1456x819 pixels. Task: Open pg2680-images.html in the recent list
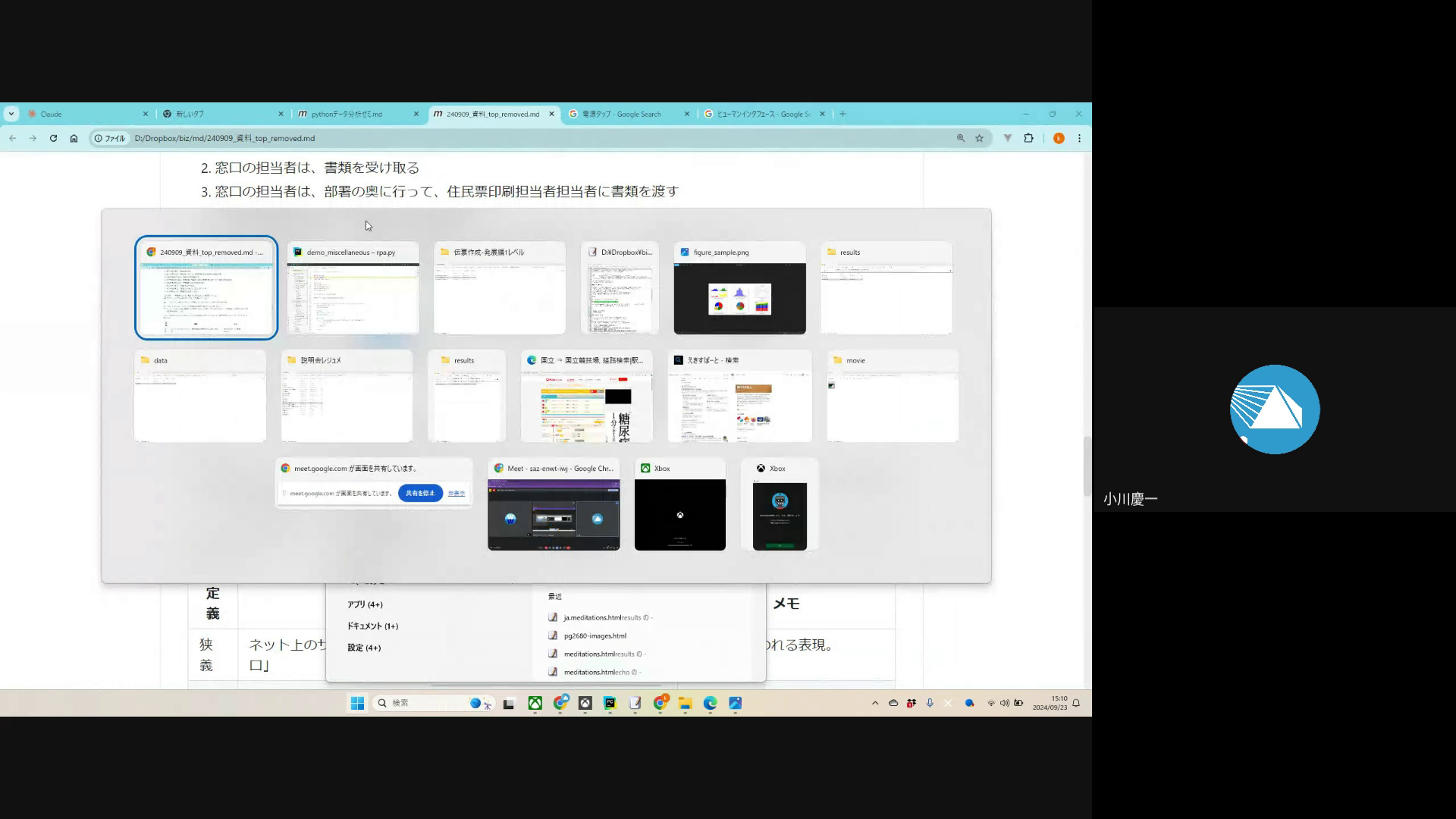(x=595, y=635)
